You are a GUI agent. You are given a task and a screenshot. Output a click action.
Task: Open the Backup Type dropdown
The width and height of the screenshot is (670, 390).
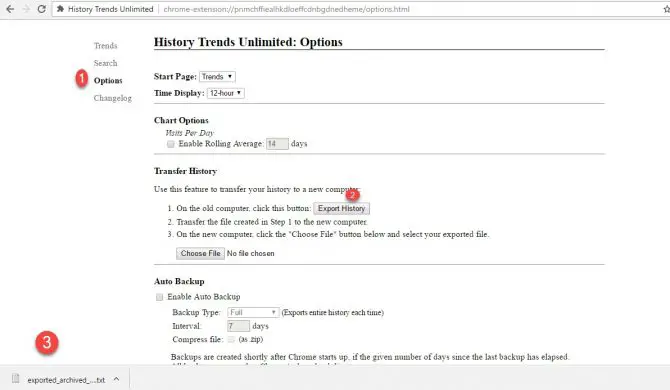pos(253,313)
